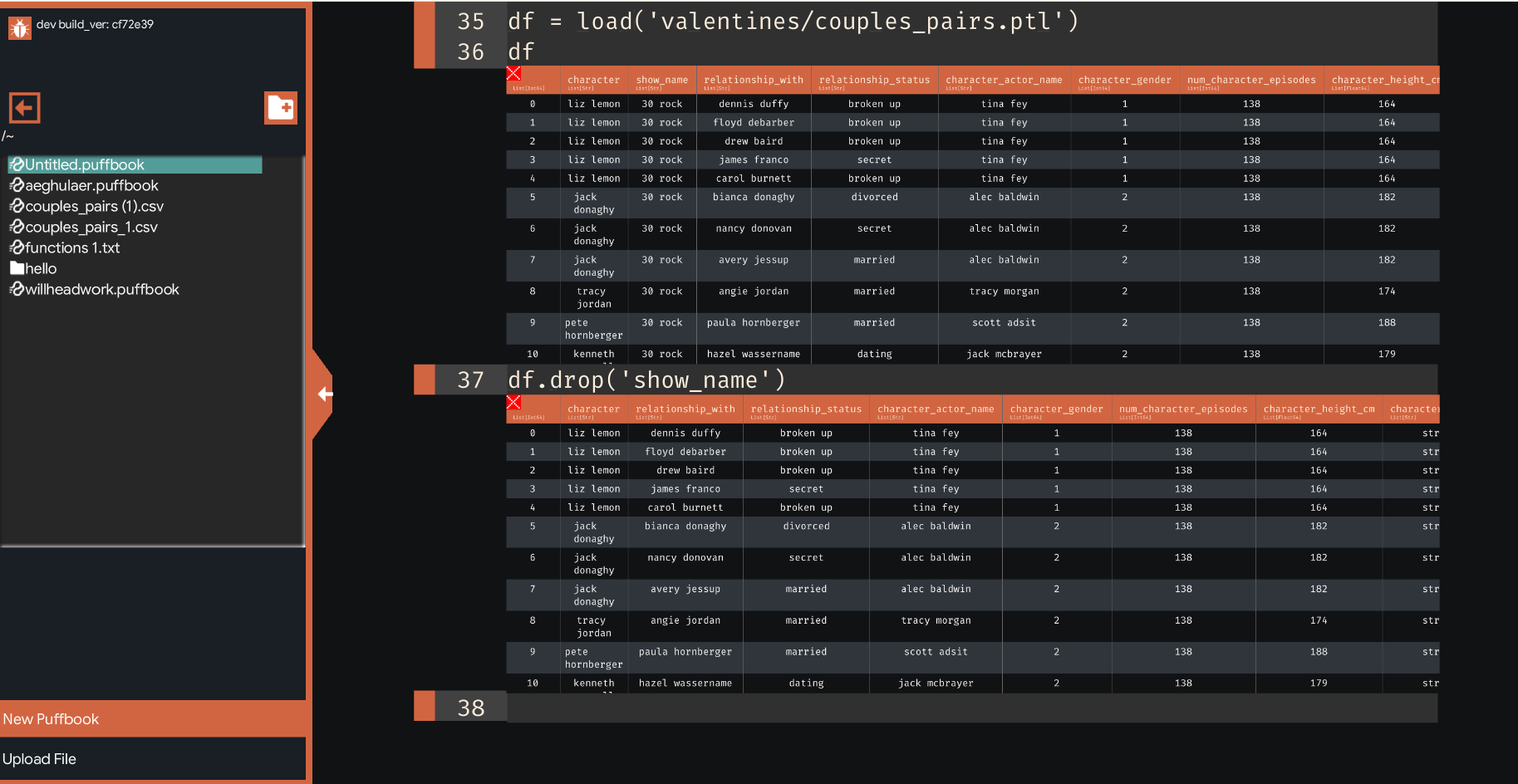1518x784 pixels.
Task: Select character_actor_name header in second table
Action: pos(936,409)
